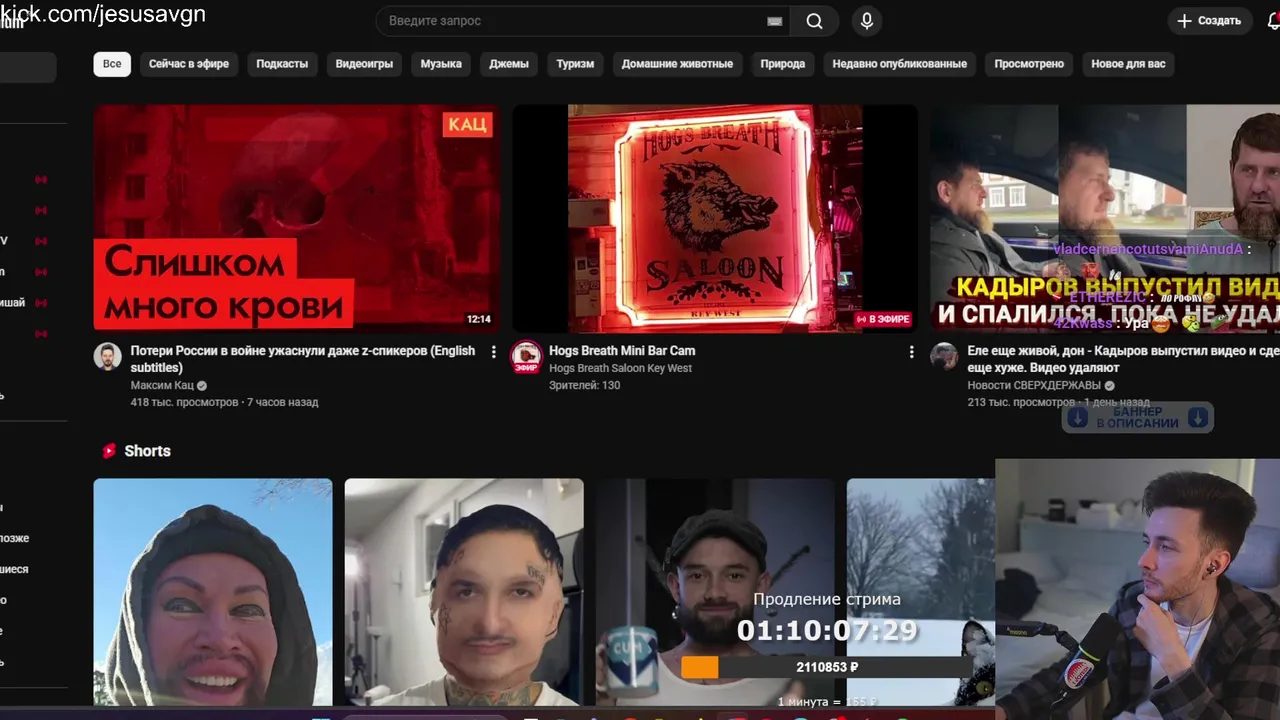The height and width of the screenshot is (720, 1280).
Task: Open Hogs Breath Saloon channel avatar
Action: (527, 357)
